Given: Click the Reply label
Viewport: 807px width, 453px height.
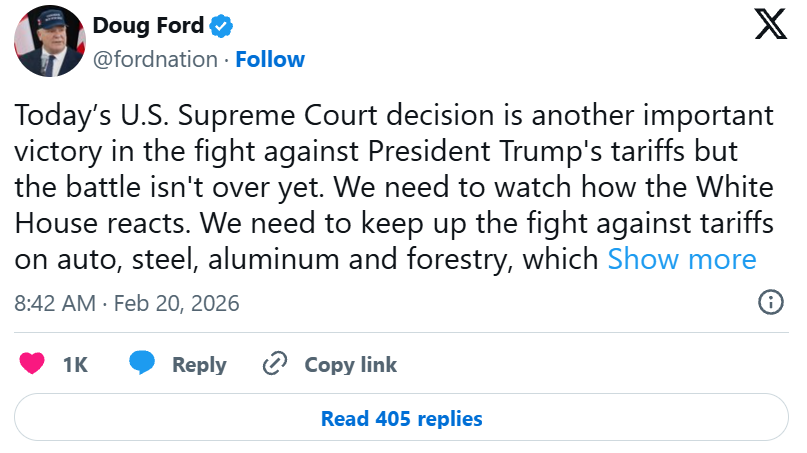Looking at the screenshot, I should coord(199,365).
